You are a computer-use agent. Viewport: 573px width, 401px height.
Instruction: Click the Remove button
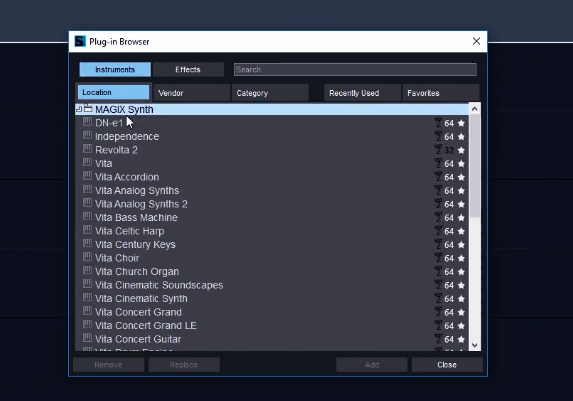click(x=108, y=365)
